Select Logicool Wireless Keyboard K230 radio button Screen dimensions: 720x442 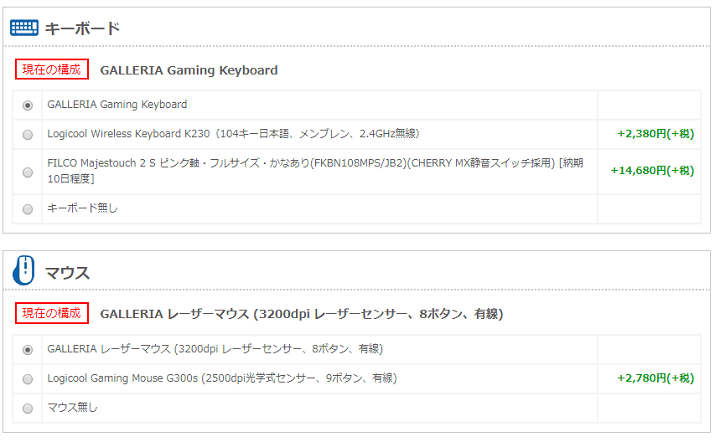(x=28, y=135)
